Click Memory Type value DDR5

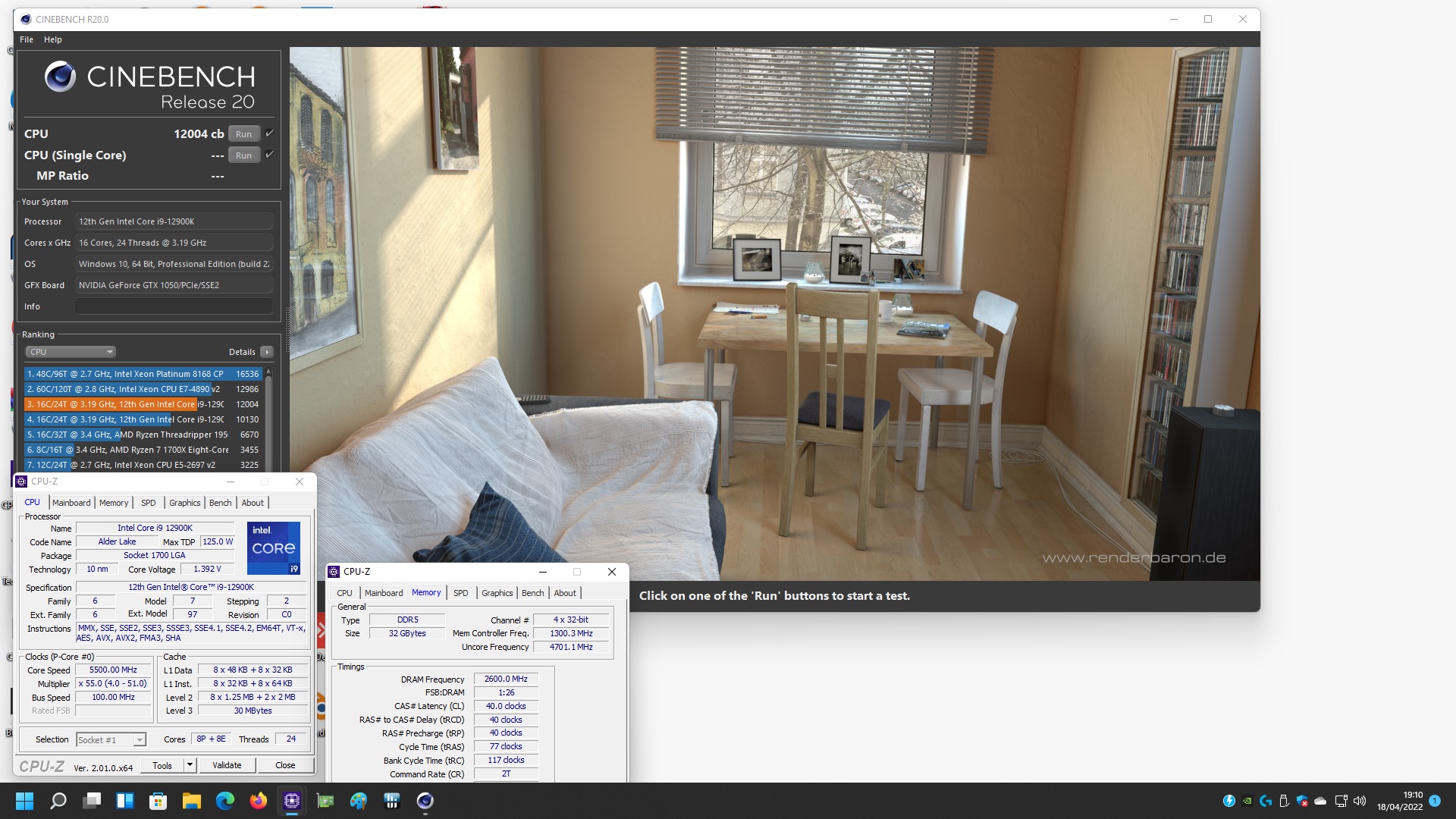407,620
